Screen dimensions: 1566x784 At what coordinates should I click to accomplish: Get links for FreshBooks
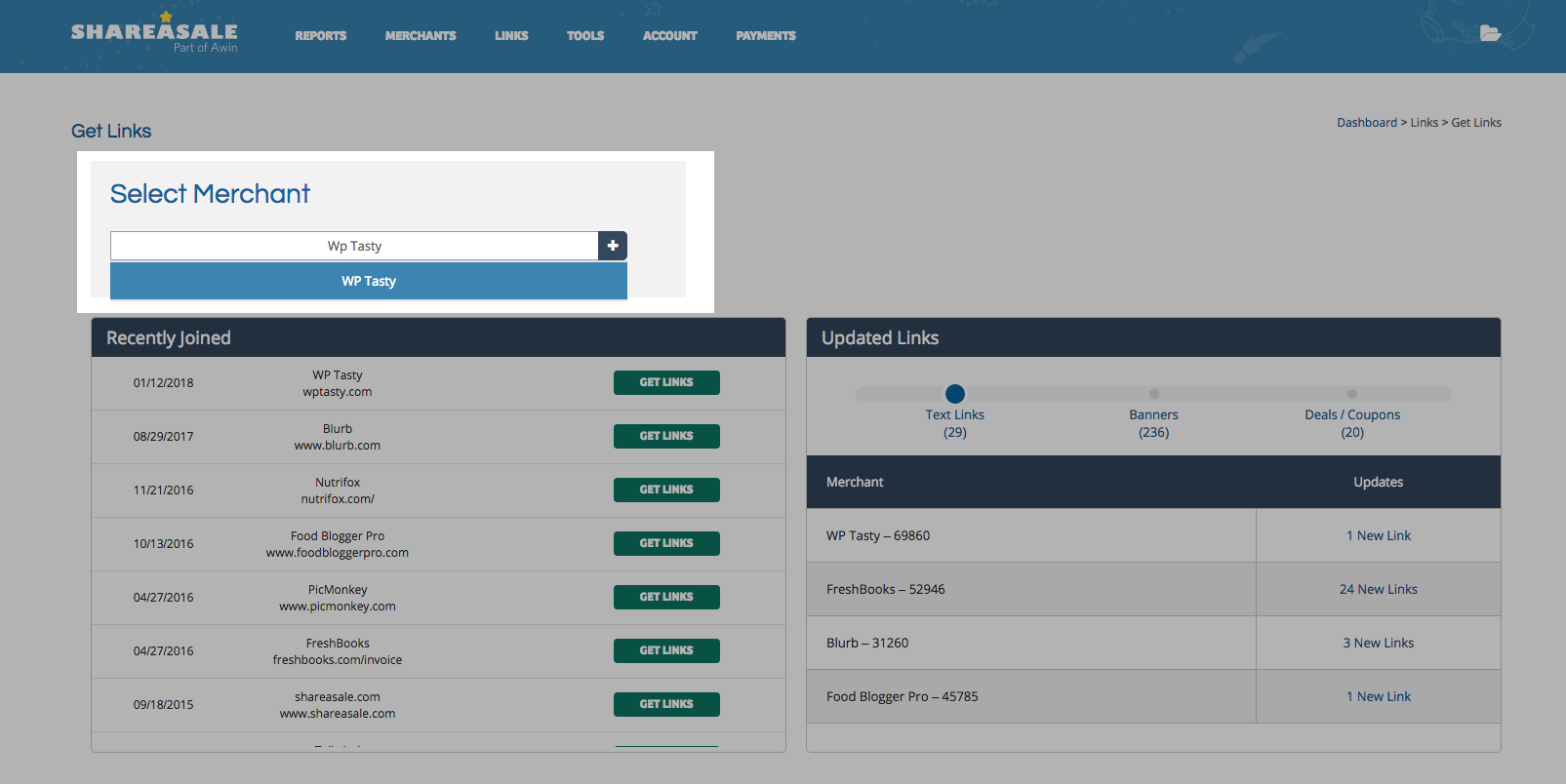click(666, 650)
